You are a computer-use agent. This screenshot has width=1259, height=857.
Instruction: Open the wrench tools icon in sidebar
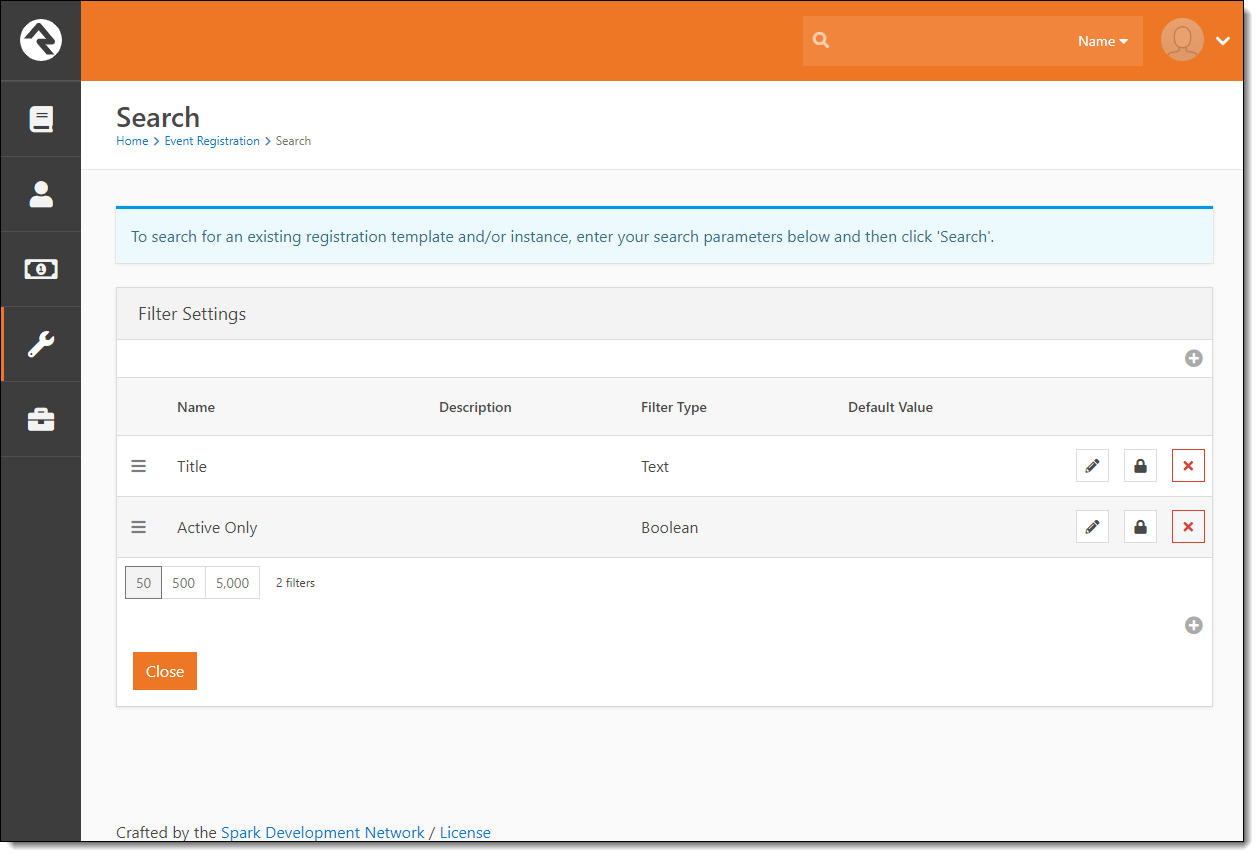click(x=41, y=344)
